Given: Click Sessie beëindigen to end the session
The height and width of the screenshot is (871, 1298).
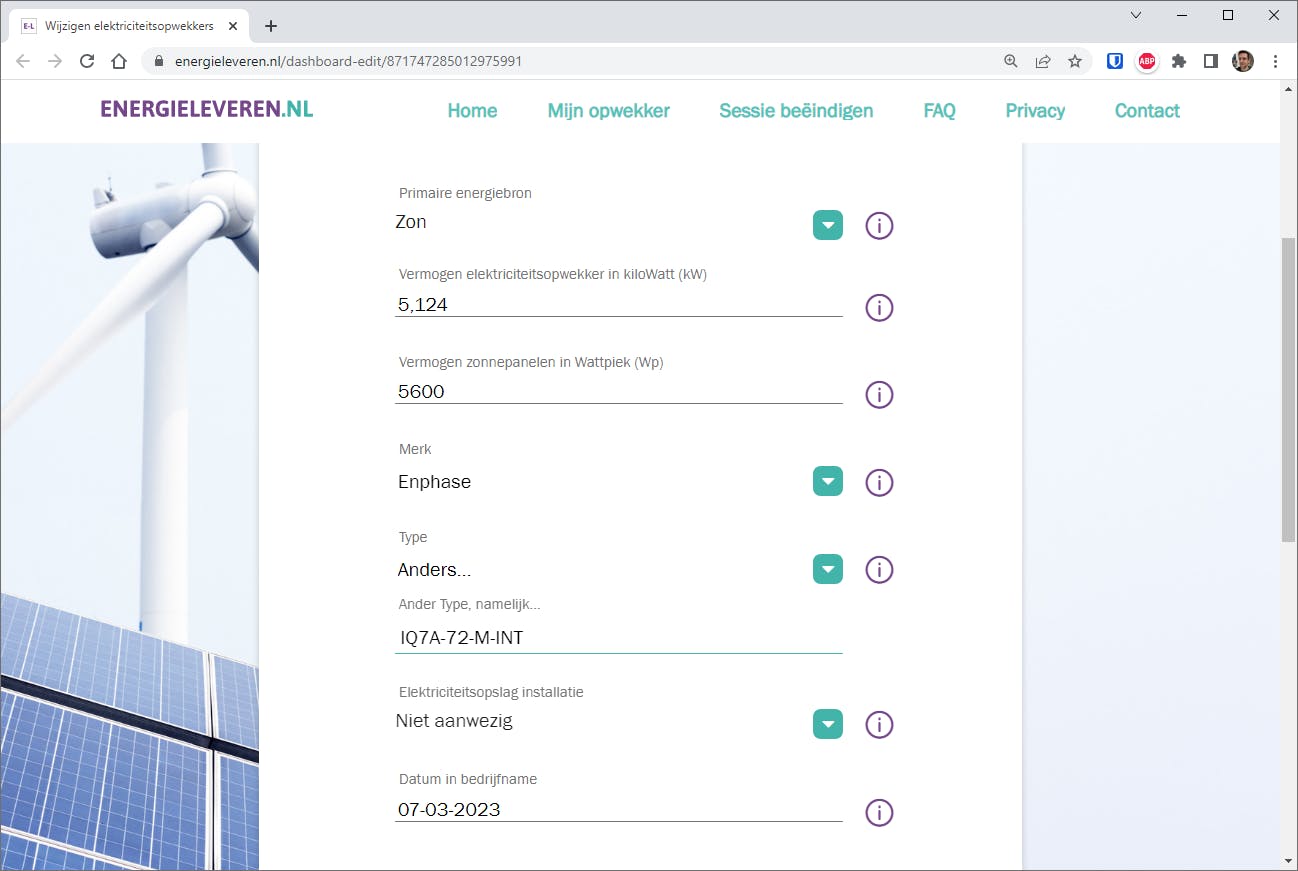Looking at the screenshot, I should [796, 110].
